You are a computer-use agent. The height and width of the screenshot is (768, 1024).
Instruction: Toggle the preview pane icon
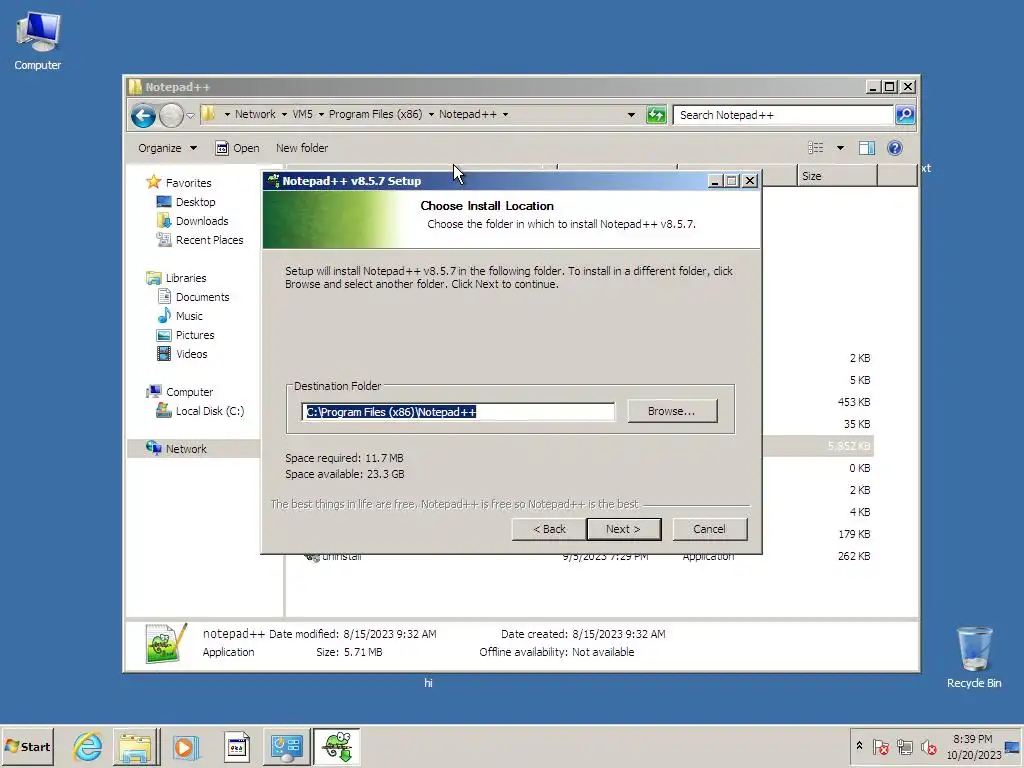[867, 148]
